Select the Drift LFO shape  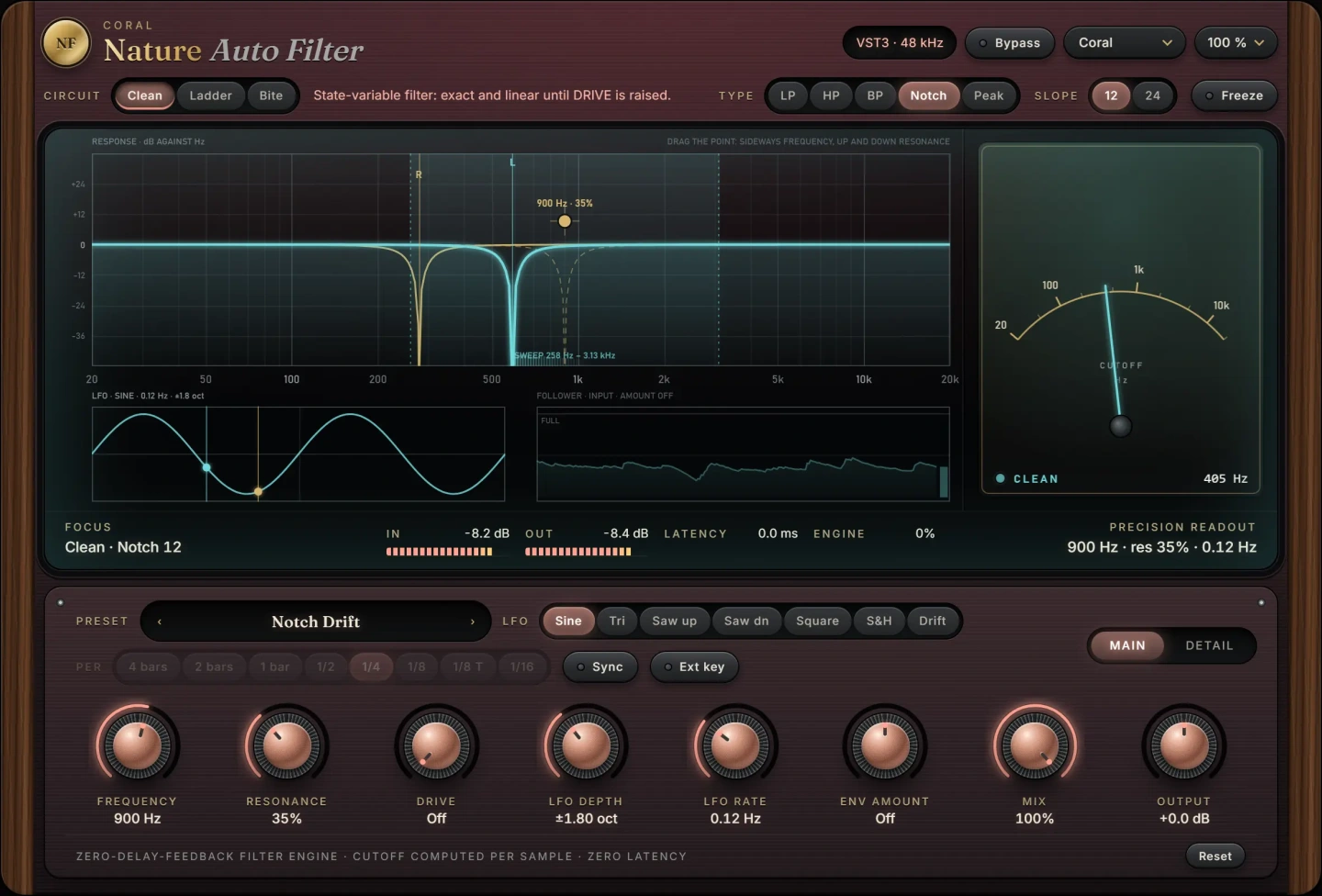pyautogui.click(x=933, y=621)
